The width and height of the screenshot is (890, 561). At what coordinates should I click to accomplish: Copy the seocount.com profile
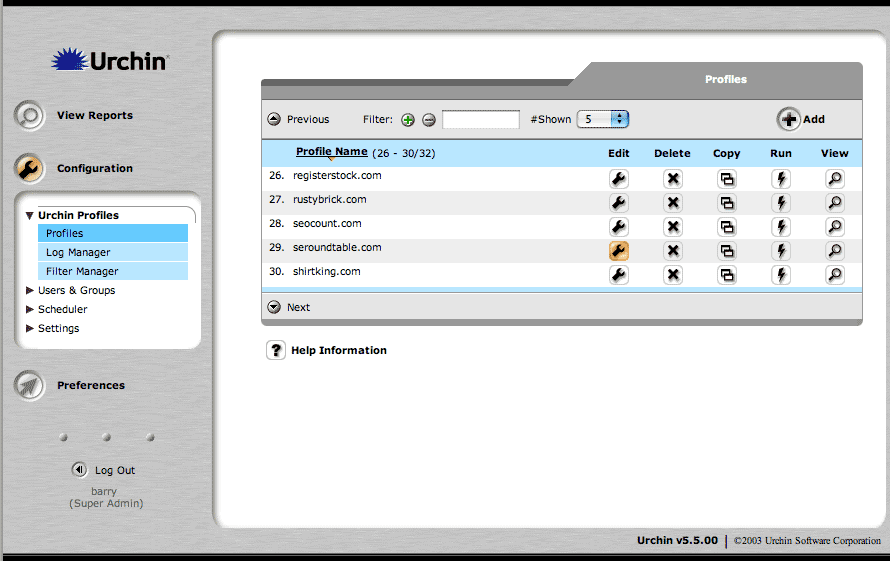pos(727,227)
